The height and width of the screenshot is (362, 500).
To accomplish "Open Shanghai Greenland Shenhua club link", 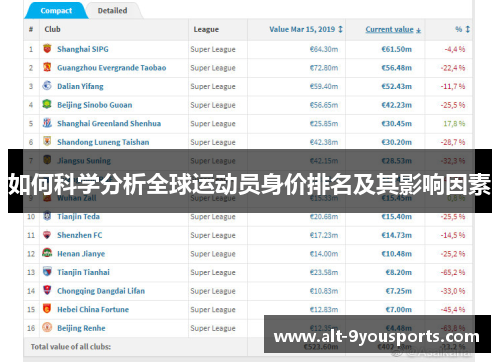I will coord(109,124).
